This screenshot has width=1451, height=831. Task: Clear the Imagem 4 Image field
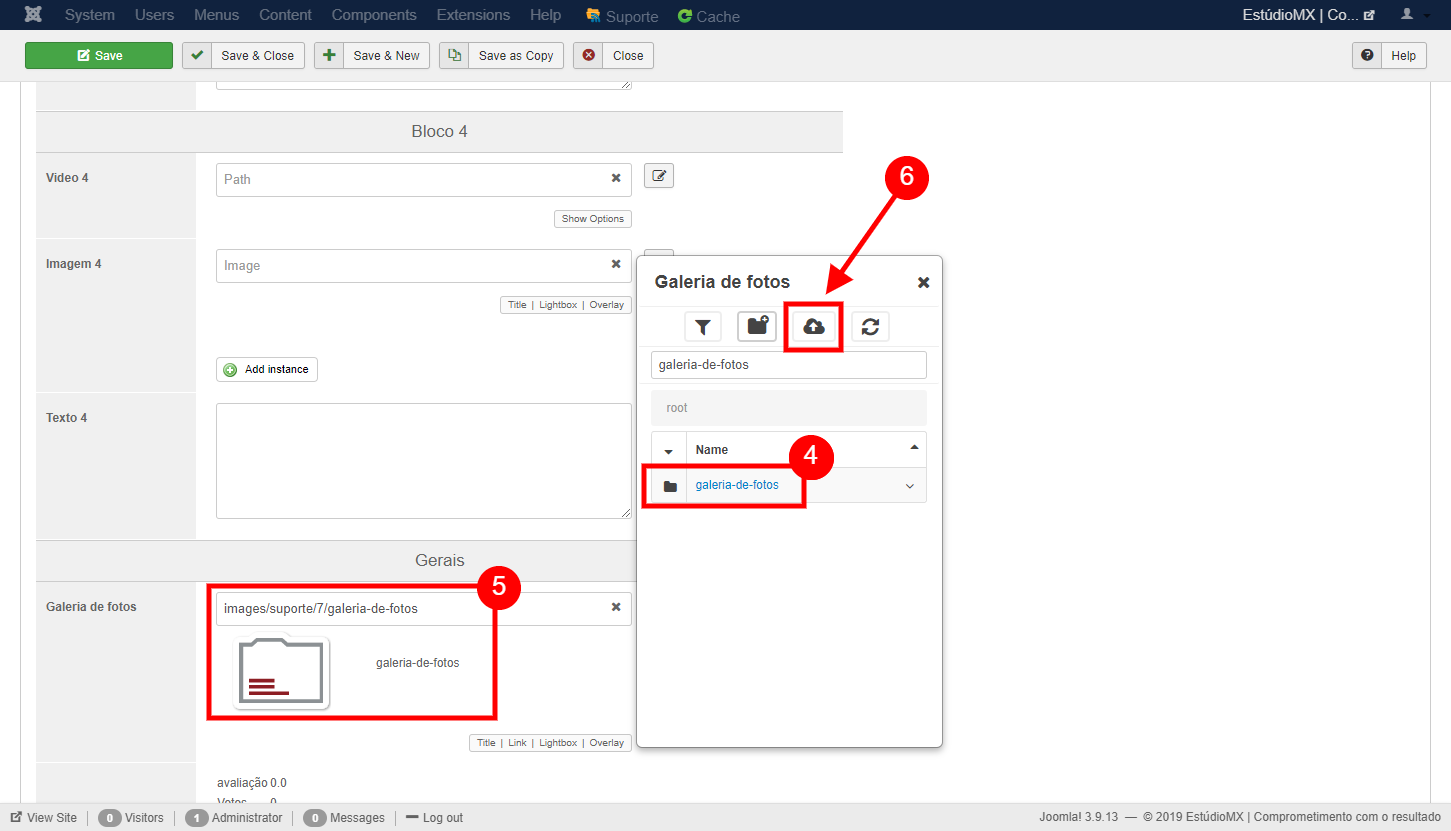click(x=616, y=265)
